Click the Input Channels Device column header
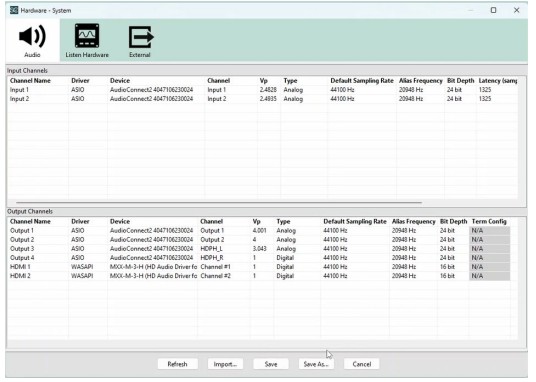This screenshot has height=382, width=536. point(120,81)
